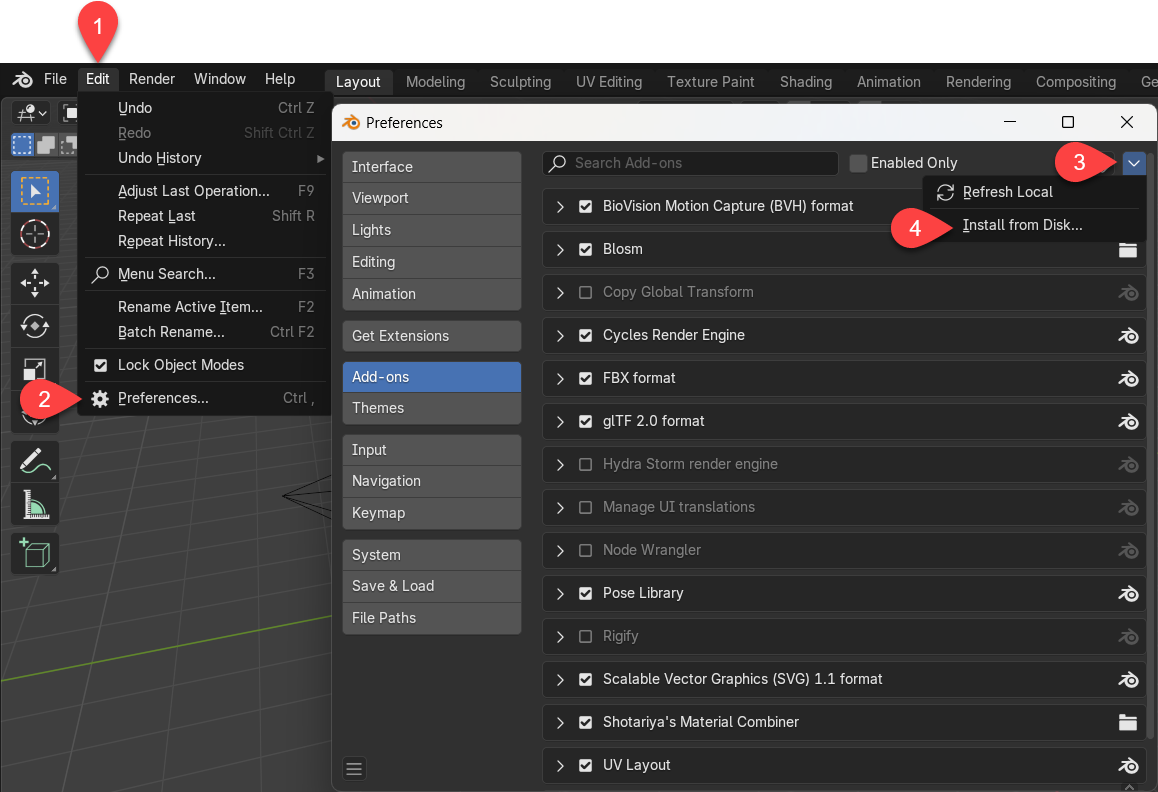Image resolution: width=1158 pixels, height=792 pixels.
Task: Enable the Node Wrangler add-on
Action: (x=586, y=550)
